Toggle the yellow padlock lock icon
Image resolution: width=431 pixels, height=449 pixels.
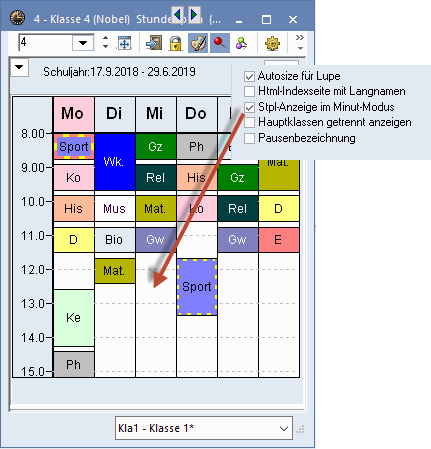click(175, 44)
